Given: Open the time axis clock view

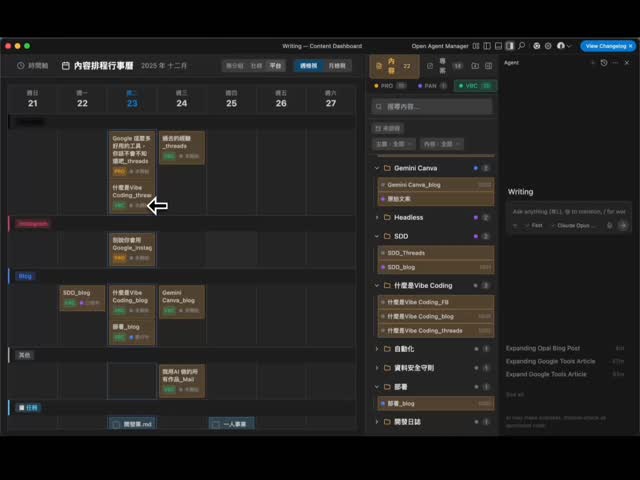Looking at the screenshot, I should point(31,65).
